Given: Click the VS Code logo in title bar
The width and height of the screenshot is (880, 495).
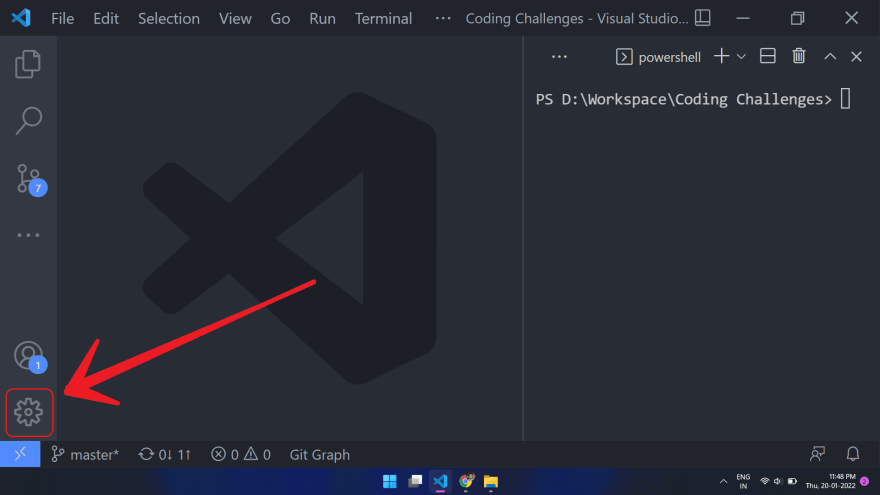Looking at the screenshot, I should 21,18.
